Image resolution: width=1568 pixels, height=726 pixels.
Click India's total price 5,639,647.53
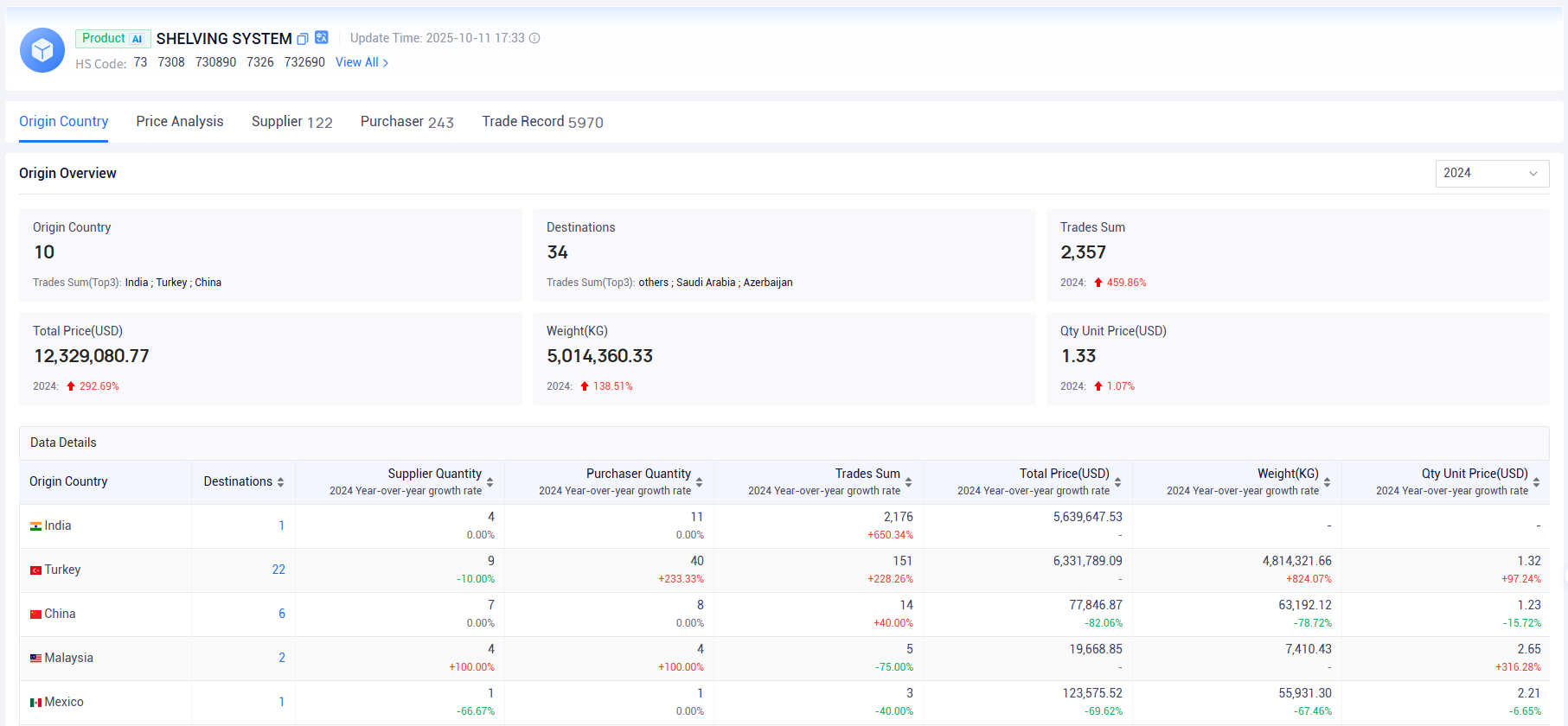pos(1088,517)
